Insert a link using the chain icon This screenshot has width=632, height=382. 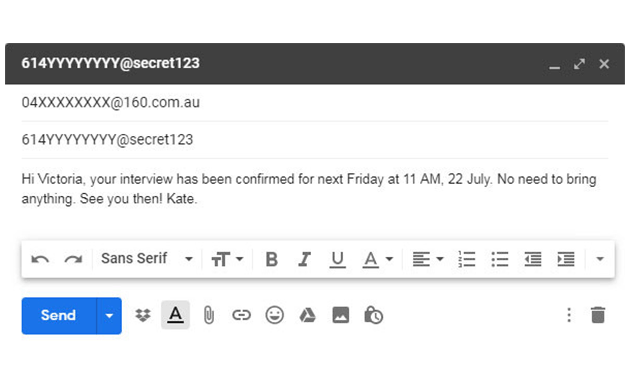[x=241, y=315]
